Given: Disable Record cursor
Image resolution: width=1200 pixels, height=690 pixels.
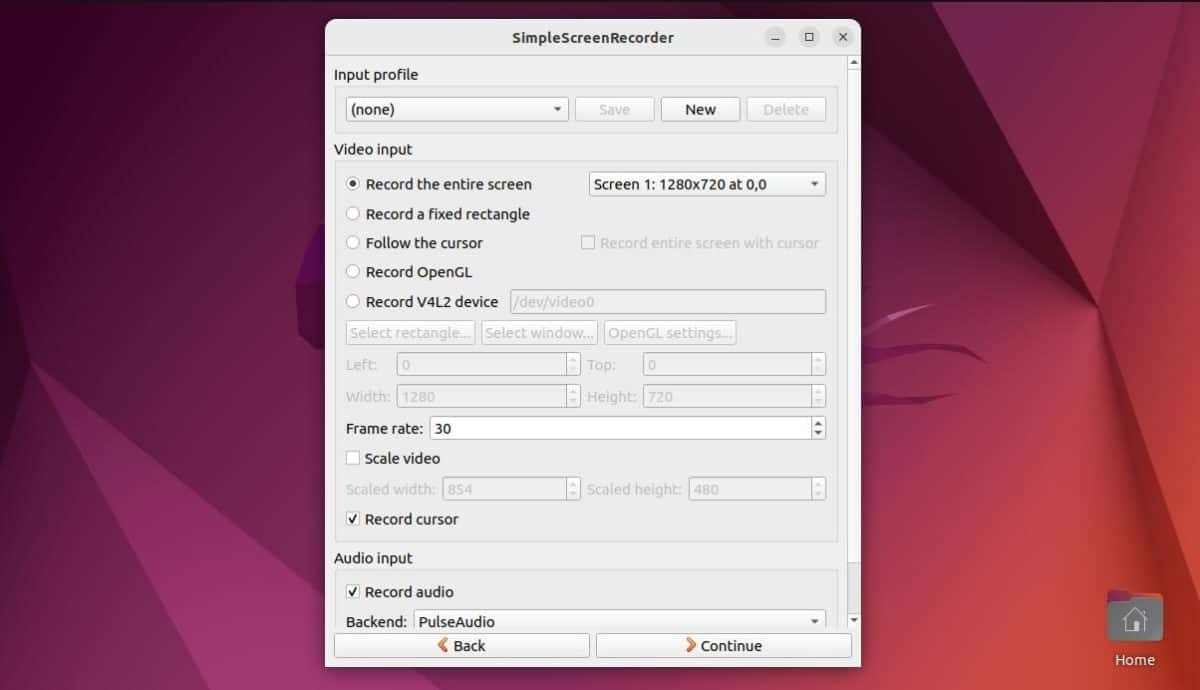Looking at the screenshot, I should 352,519.
